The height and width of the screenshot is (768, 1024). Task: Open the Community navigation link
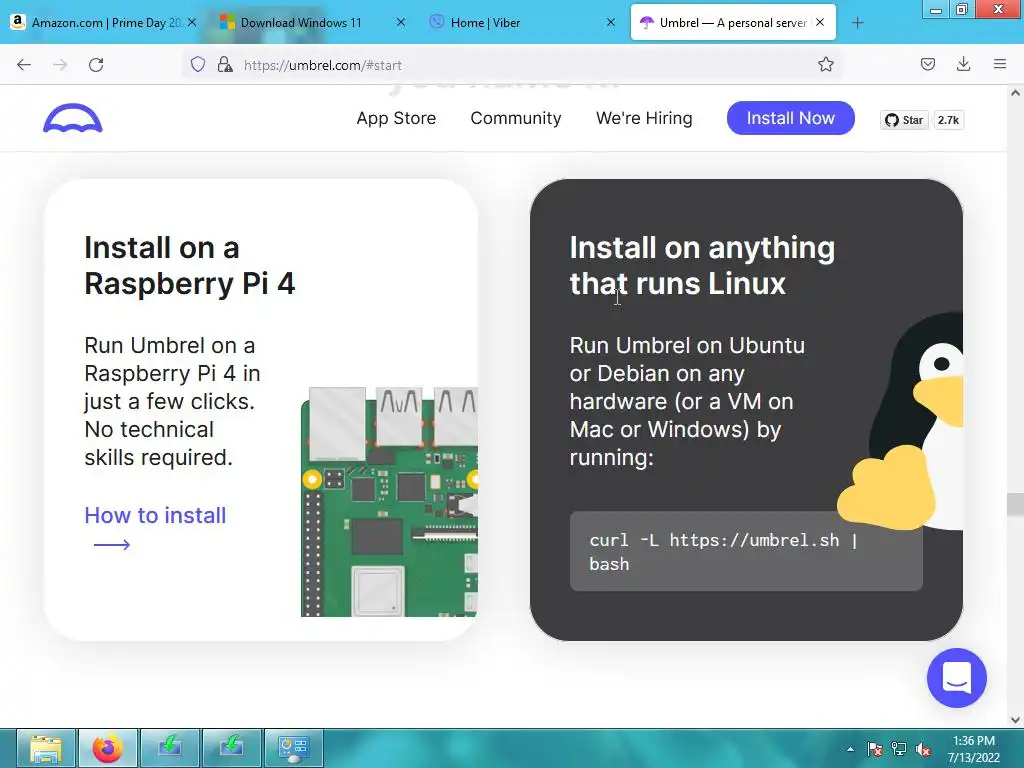tap(516, 118)
